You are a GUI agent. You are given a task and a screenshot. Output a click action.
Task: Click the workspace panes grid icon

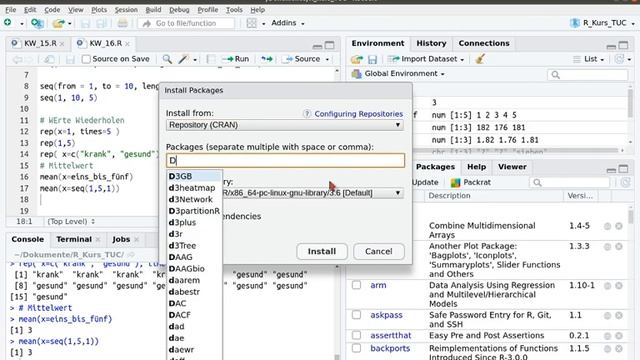tap(251, 23)
